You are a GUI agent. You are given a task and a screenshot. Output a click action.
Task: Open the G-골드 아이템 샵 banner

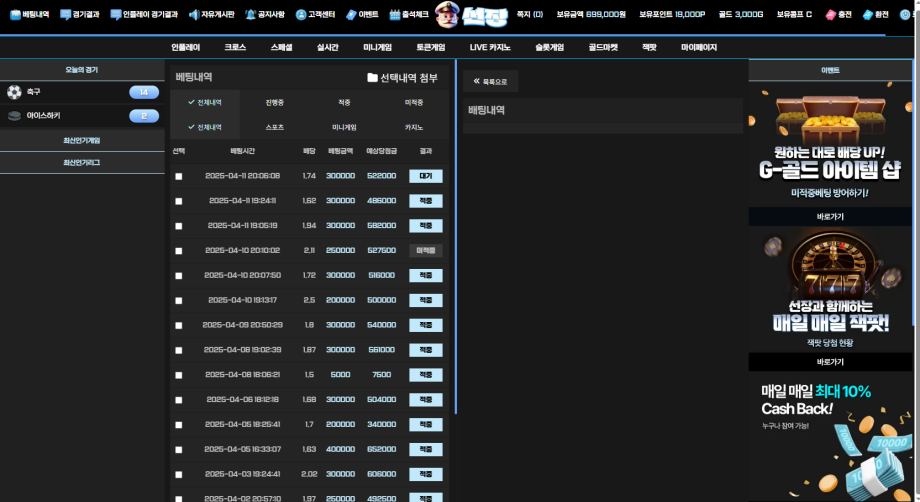(x=830, y=144)
